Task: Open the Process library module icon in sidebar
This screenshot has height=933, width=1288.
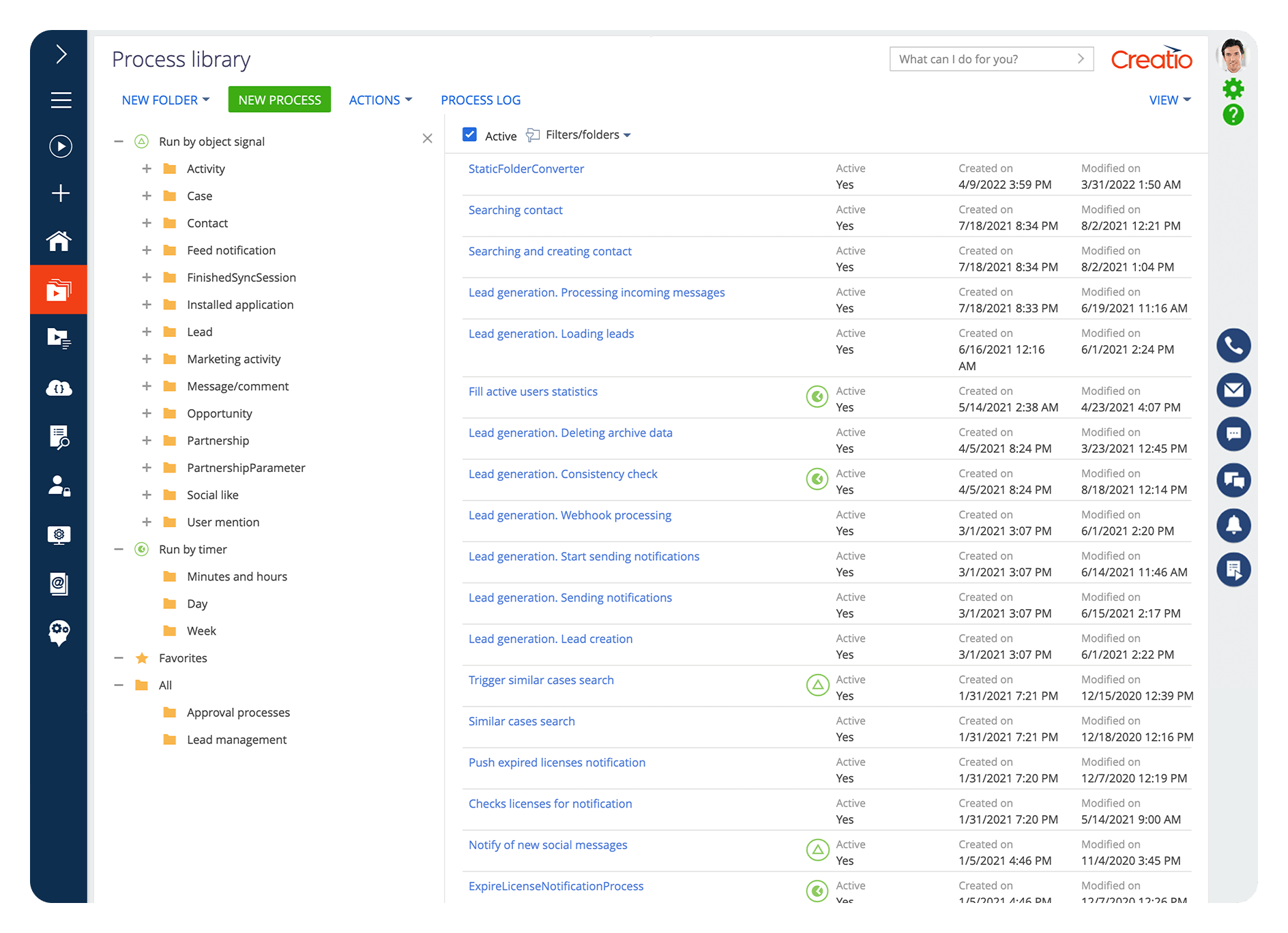Action: (x=59, y=289)
